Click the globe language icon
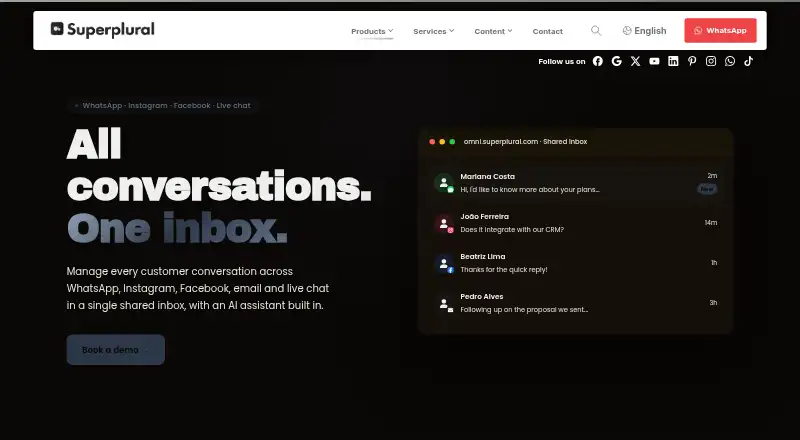Screen dimensions: 800x440 pos(627,31)
